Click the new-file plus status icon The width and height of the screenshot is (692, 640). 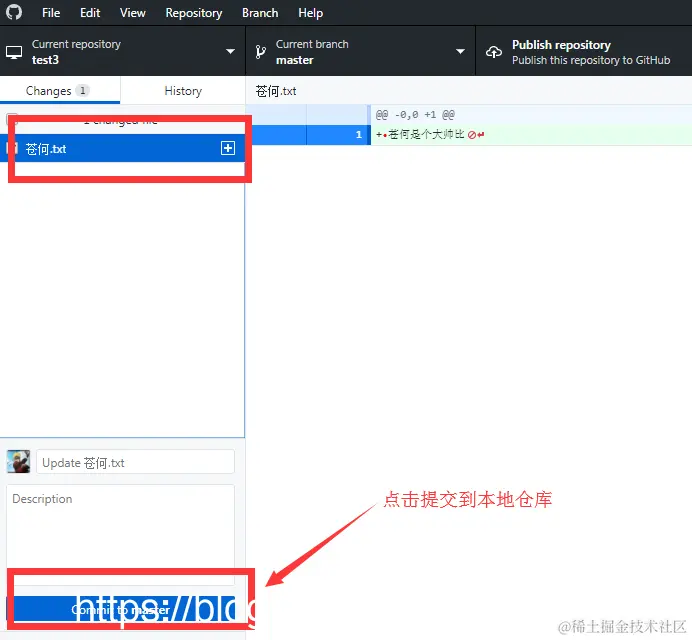pos(228,148)
